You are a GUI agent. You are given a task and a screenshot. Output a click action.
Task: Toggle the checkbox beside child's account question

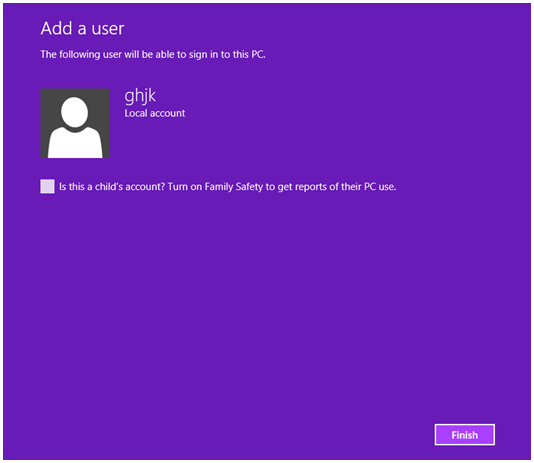pyautogui.click(x=47, y=186)
